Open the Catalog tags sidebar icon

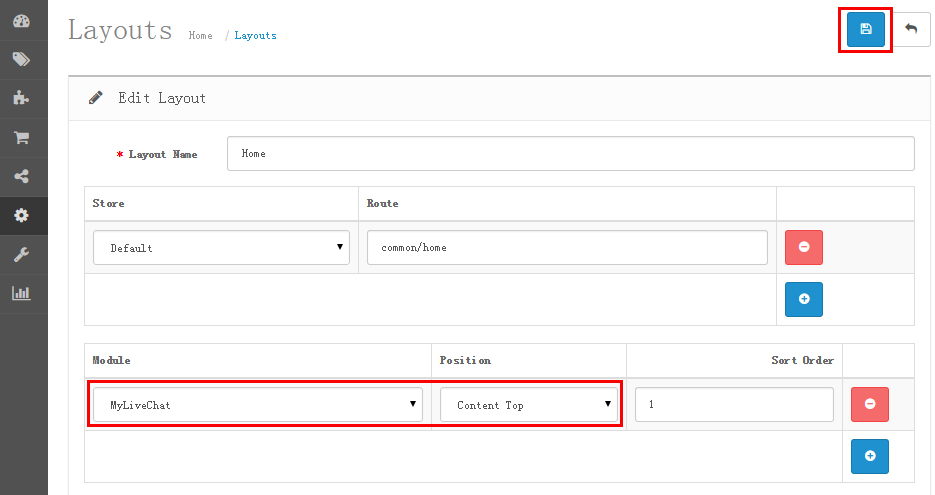[x=21, y=60]
